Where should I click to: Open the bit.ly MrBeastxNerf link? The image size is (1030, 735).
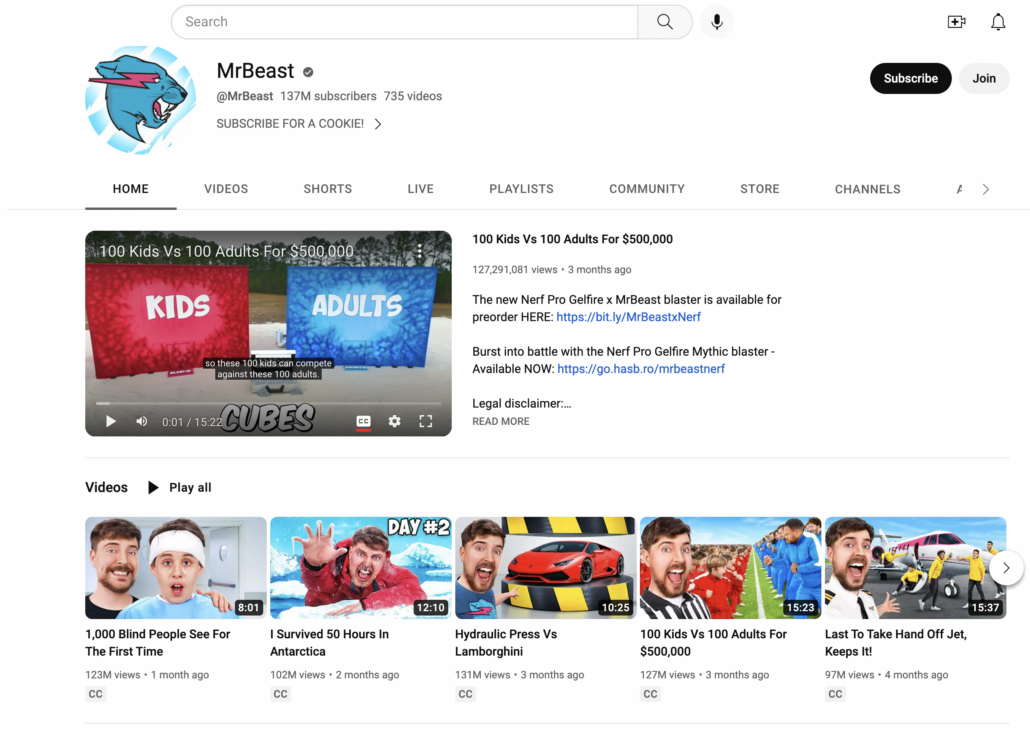pyautogui.click(x=628, y=317)
